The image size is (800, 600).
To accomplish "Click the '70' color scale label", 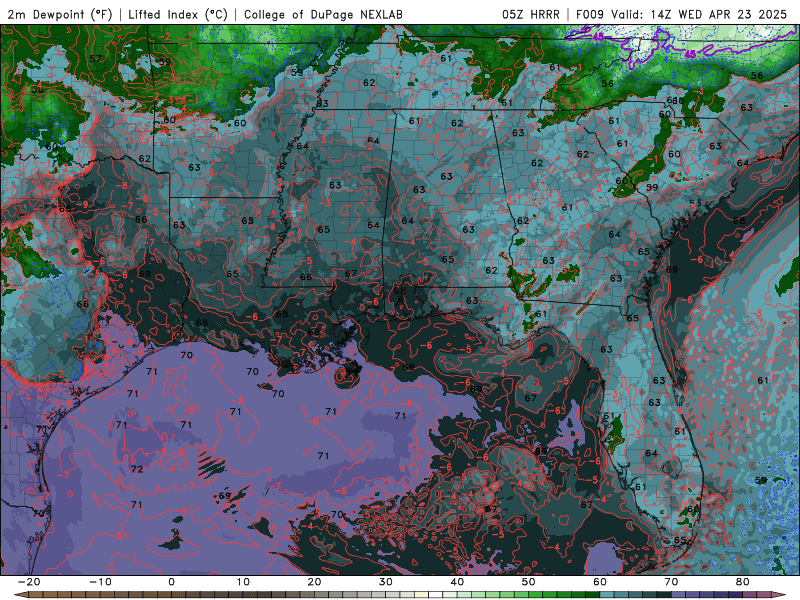I will [671, 582].
